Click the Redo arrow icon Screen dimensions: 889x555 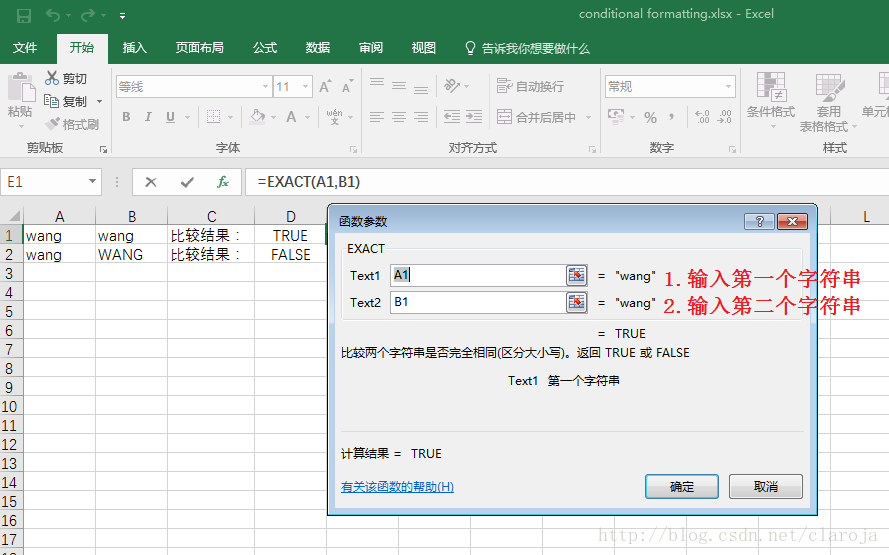[88, 15]
